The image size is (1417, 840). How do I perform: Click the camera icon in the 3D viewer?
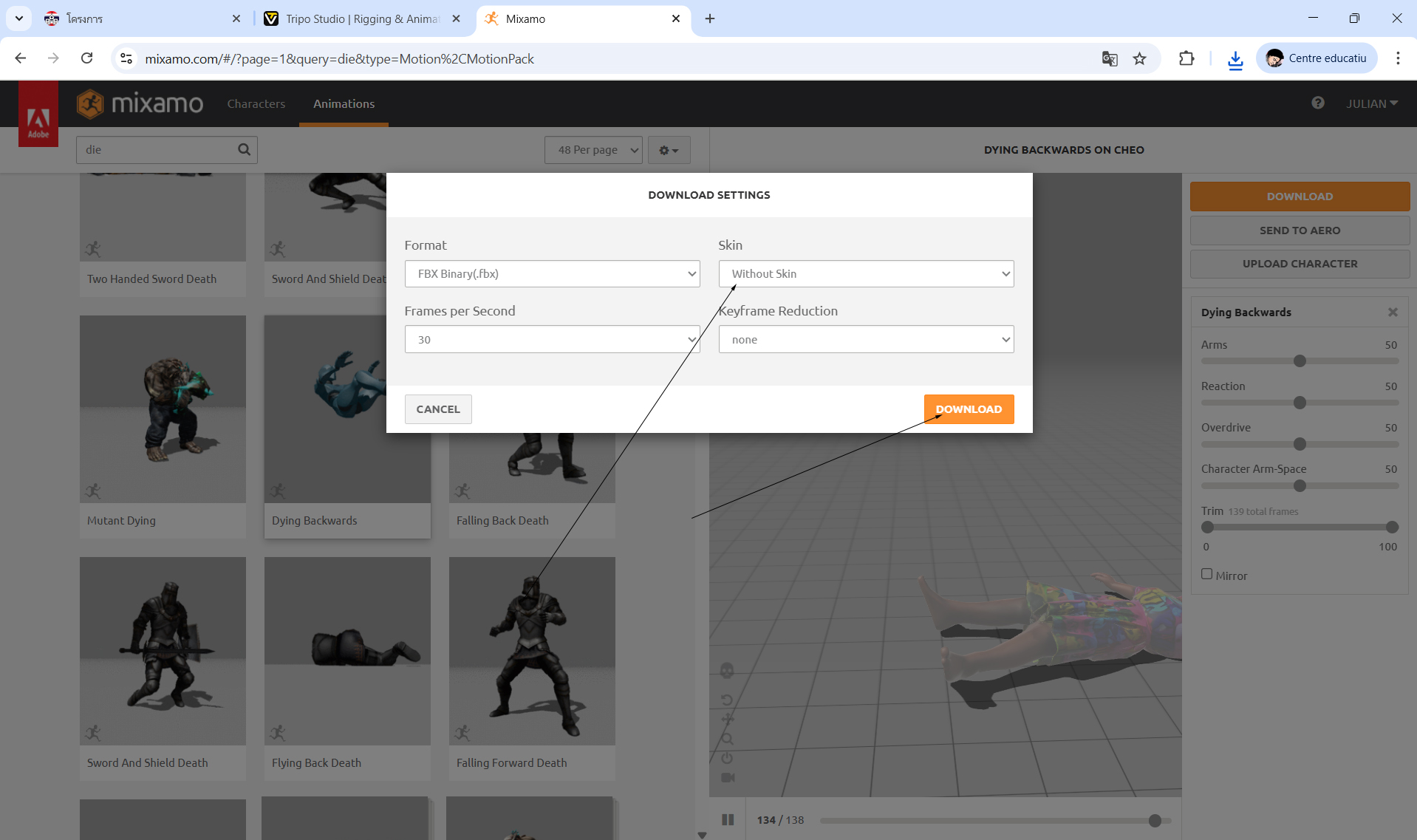coord(727,777)
